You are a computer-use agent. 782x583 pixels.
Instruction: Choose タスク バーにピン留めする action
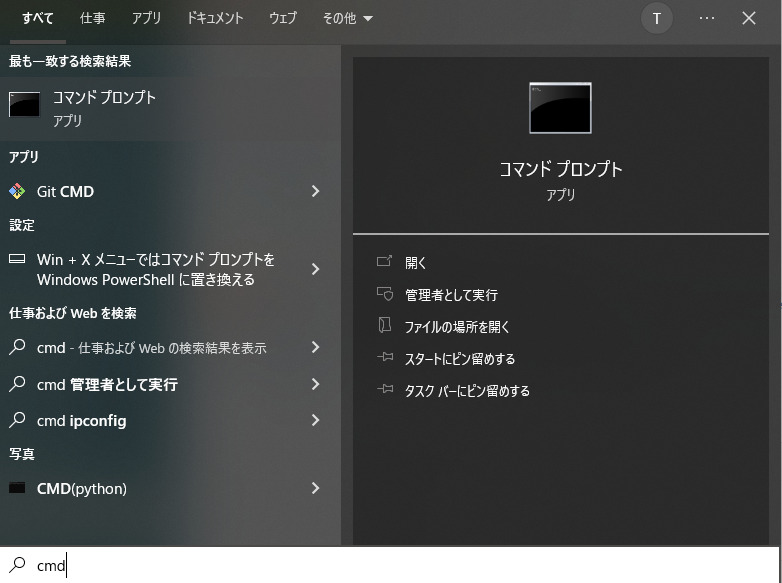coord(467,390)
